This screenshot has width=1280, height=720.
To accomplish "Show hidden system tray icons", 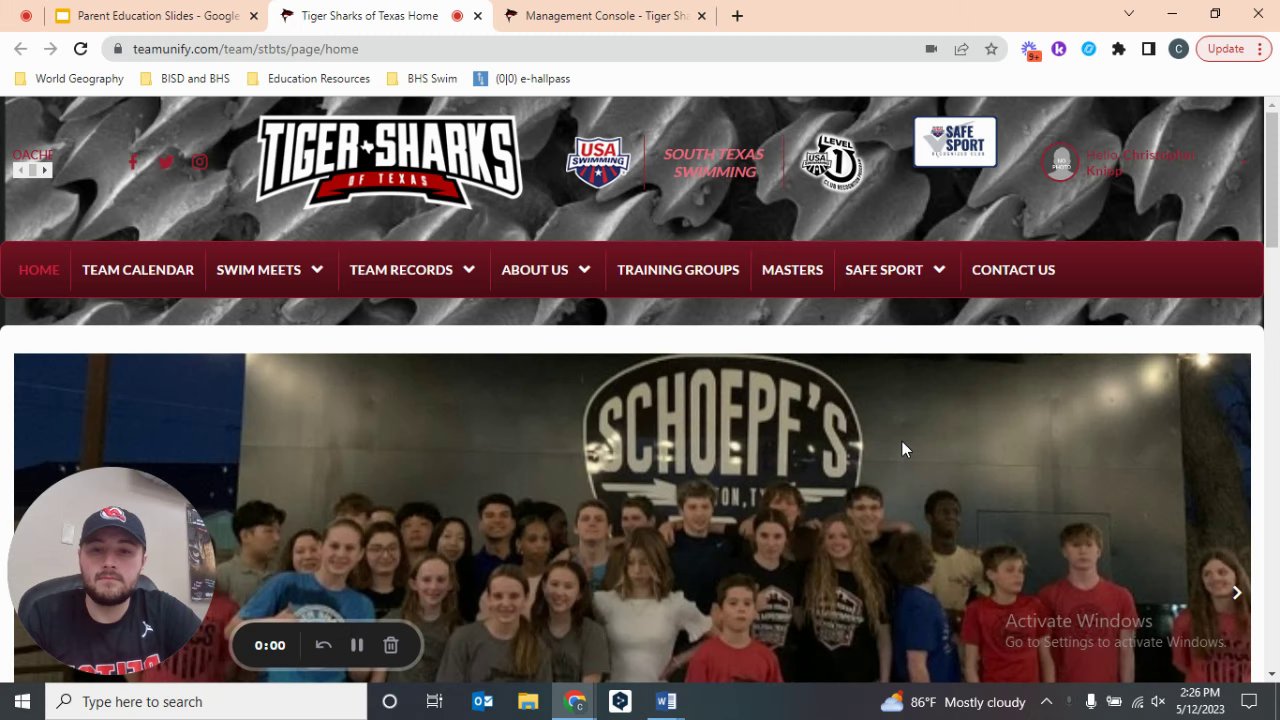I will [1046, 702].
